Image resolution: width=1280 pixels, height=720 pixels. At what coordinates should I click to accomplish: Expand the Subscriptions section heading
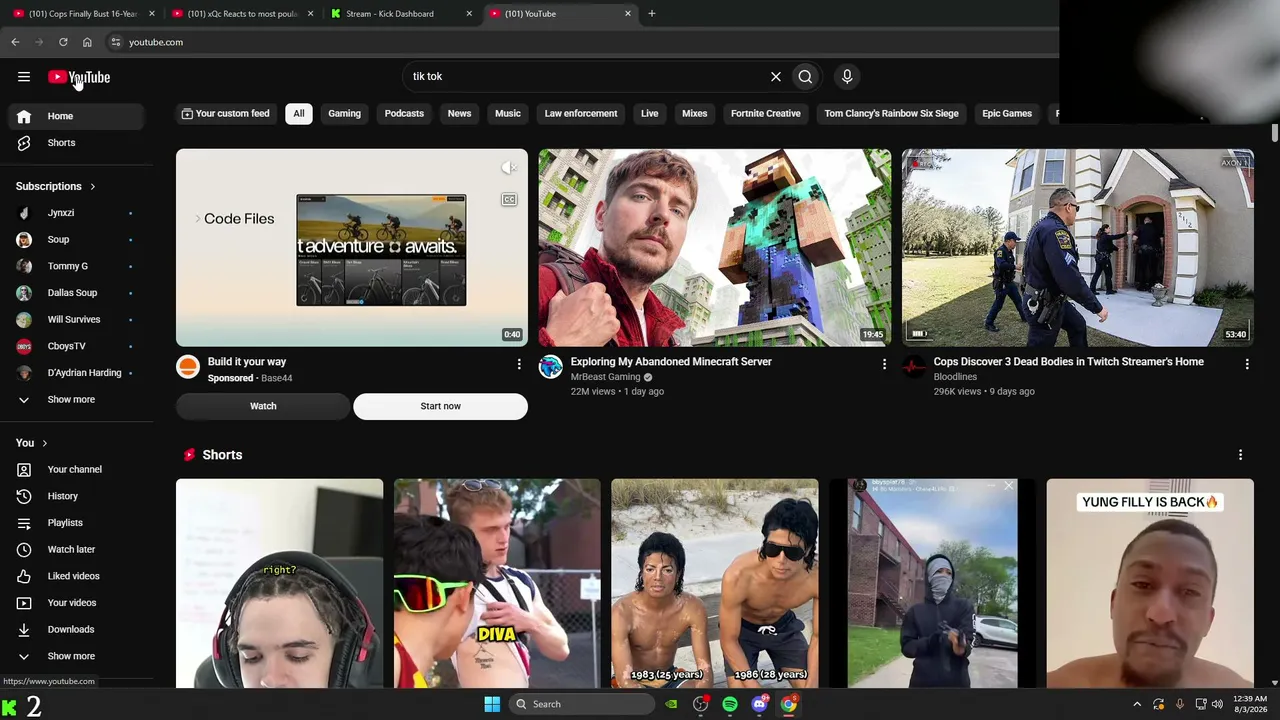pos(56,186)
